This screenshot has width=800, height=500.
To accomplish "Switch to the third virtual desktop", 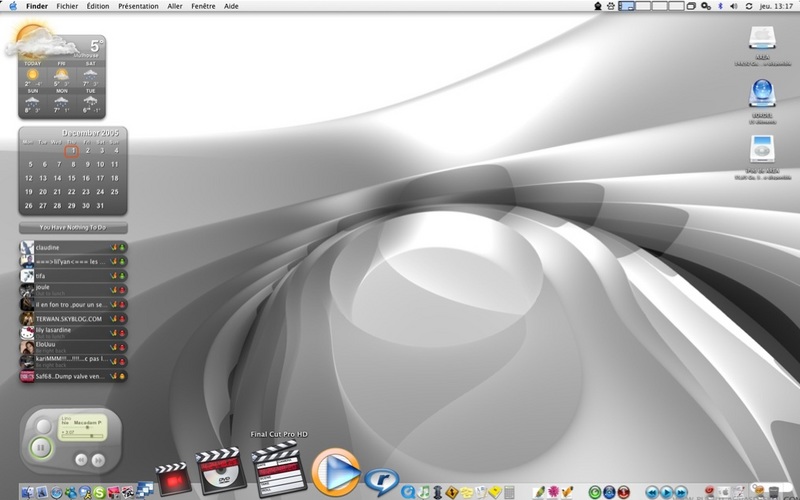I will point(659,6).
